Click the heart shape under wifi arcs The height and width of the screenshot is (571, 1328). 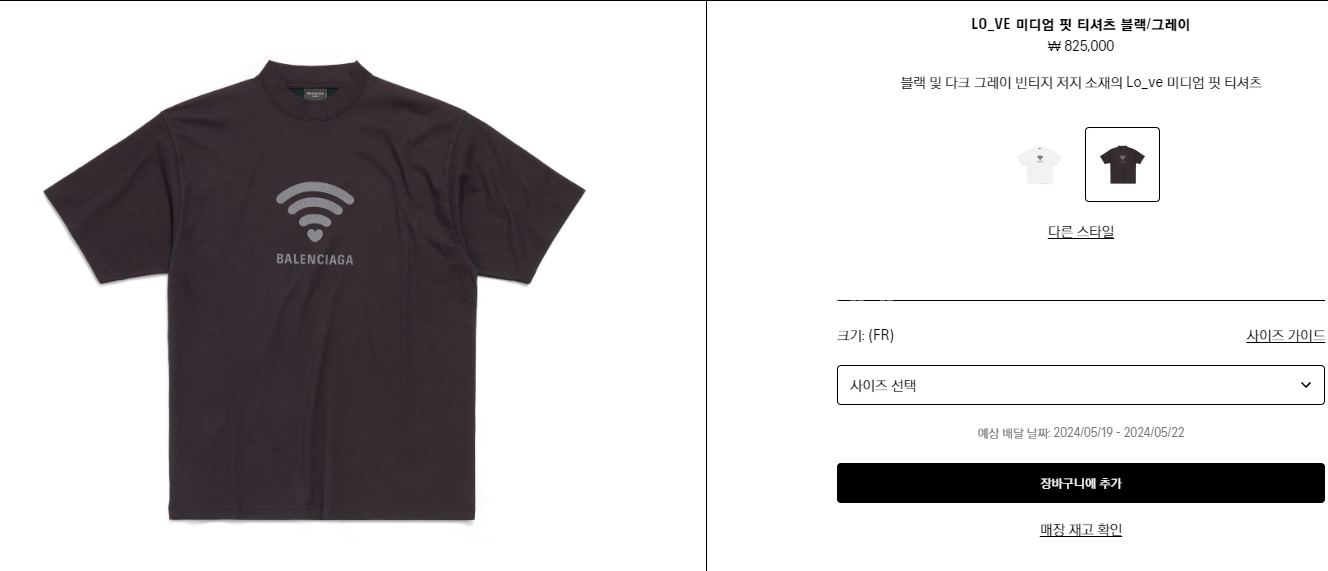(315, 237)
